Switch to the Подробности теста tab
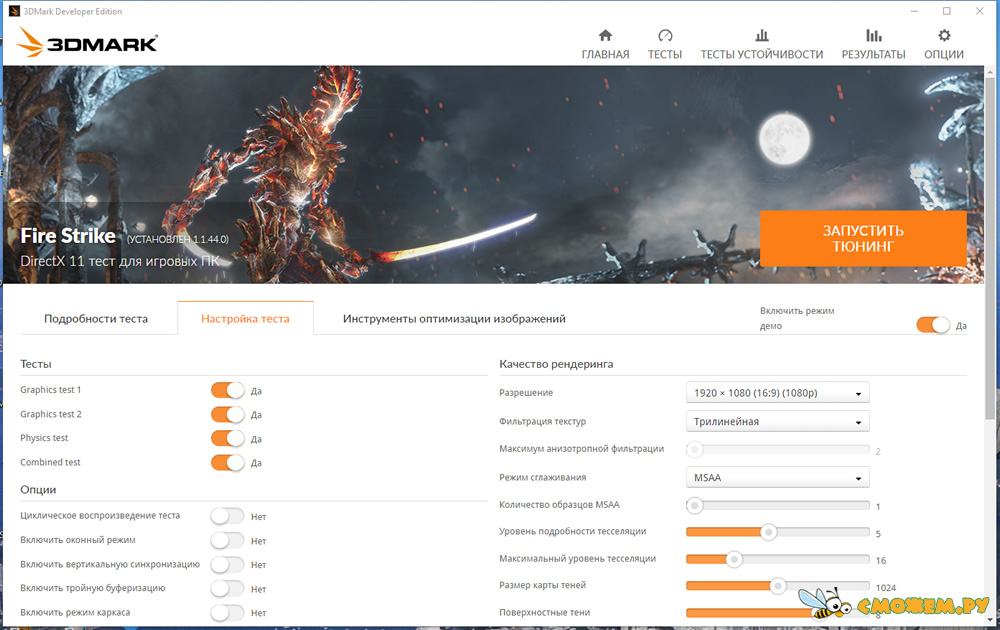 96,318
